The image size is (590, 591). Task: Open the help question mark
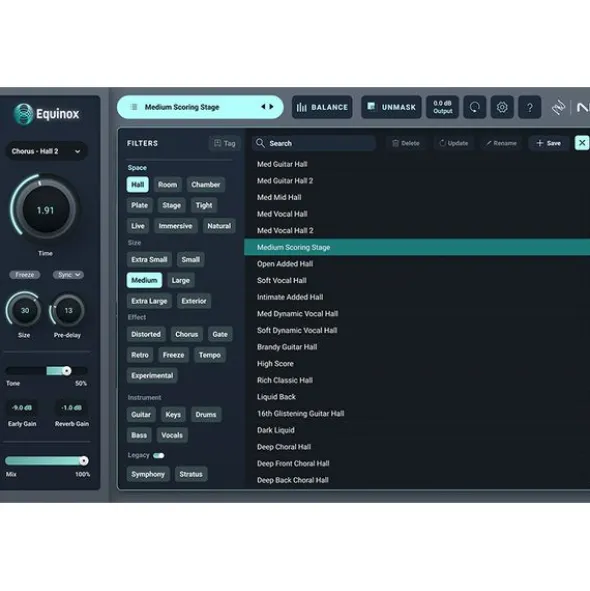[x=529, y=107]
